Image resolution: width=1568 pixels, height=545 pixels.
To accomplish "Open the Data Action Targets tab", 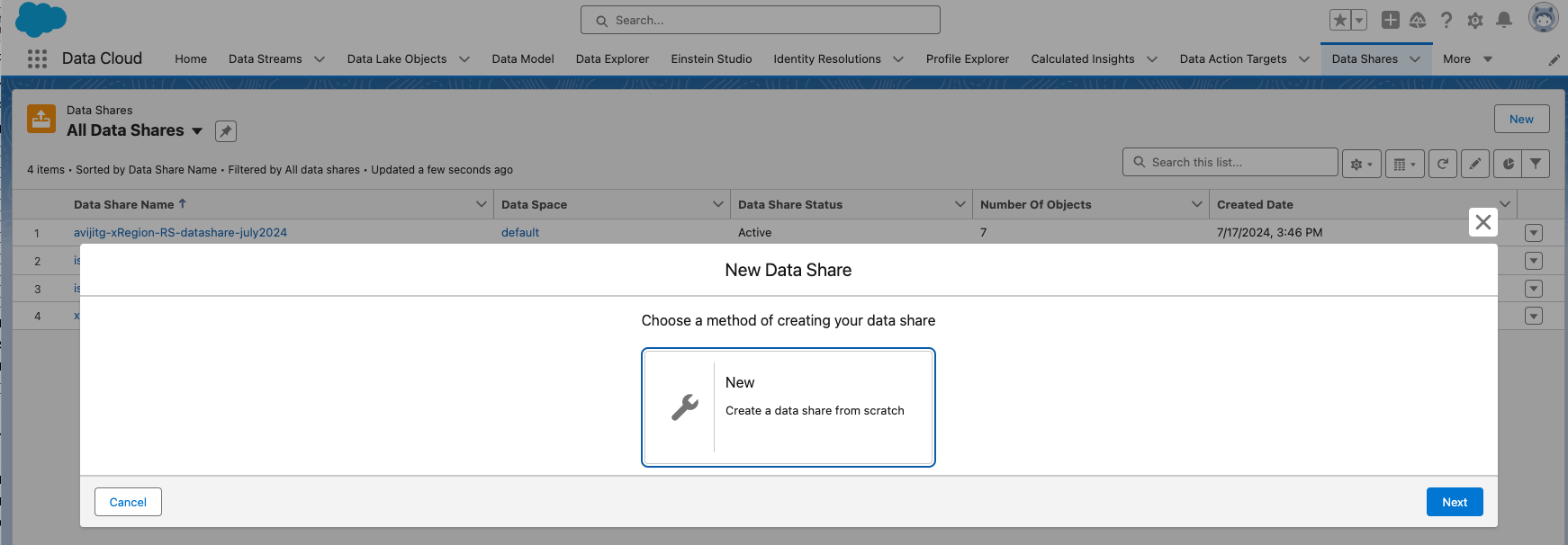I will click(x=1233, y=59).
